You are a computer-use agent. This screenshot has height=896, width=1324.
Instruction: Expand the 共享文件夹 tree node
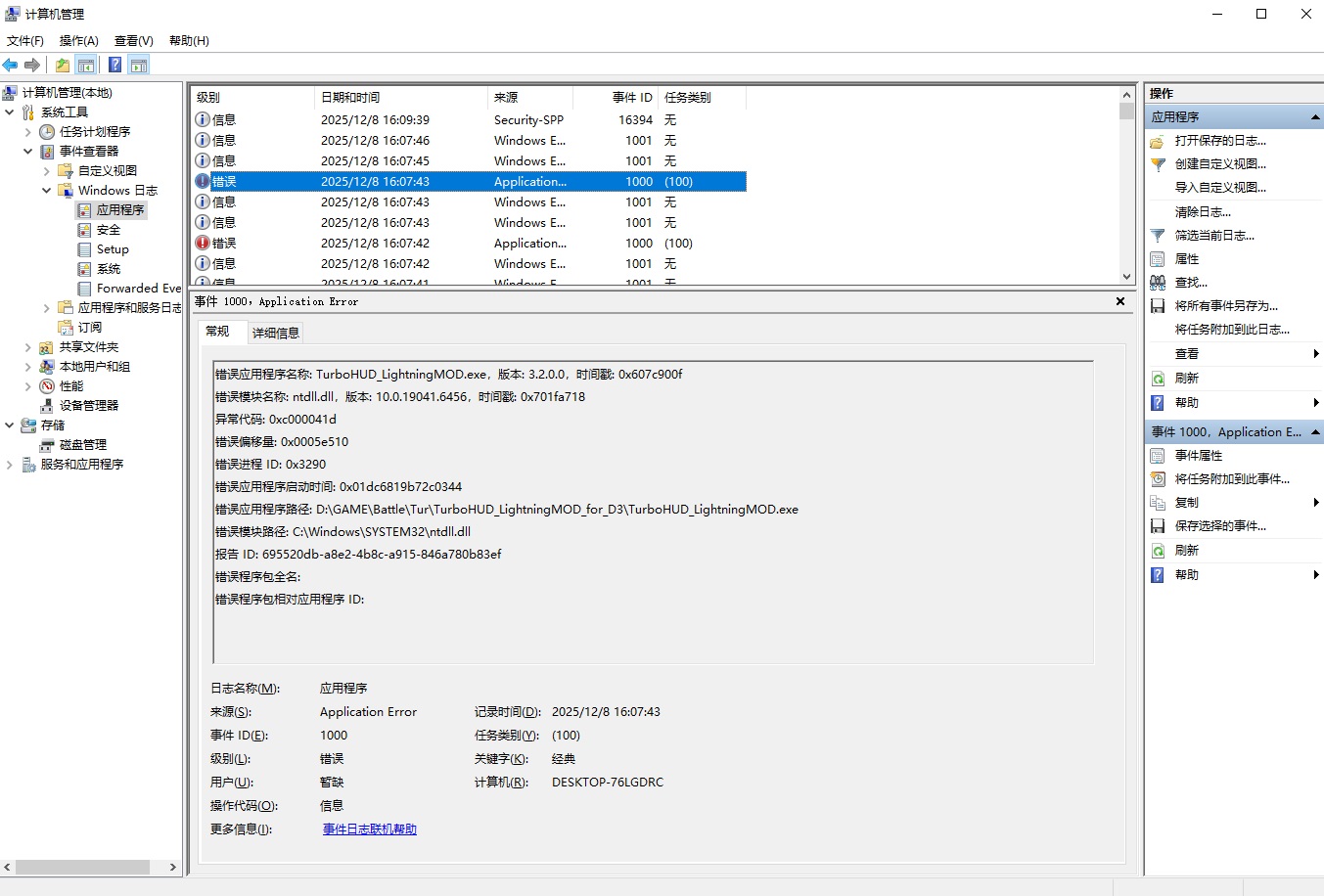tap(27, 347)
